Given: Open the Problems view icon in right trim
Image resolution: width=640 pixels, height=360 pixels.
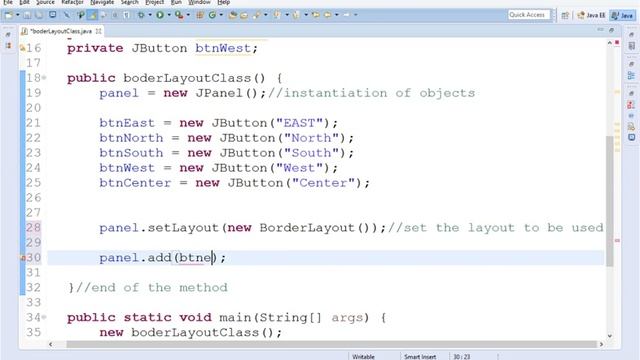Looking at the screenshot, I should click(x=631, y=105).
